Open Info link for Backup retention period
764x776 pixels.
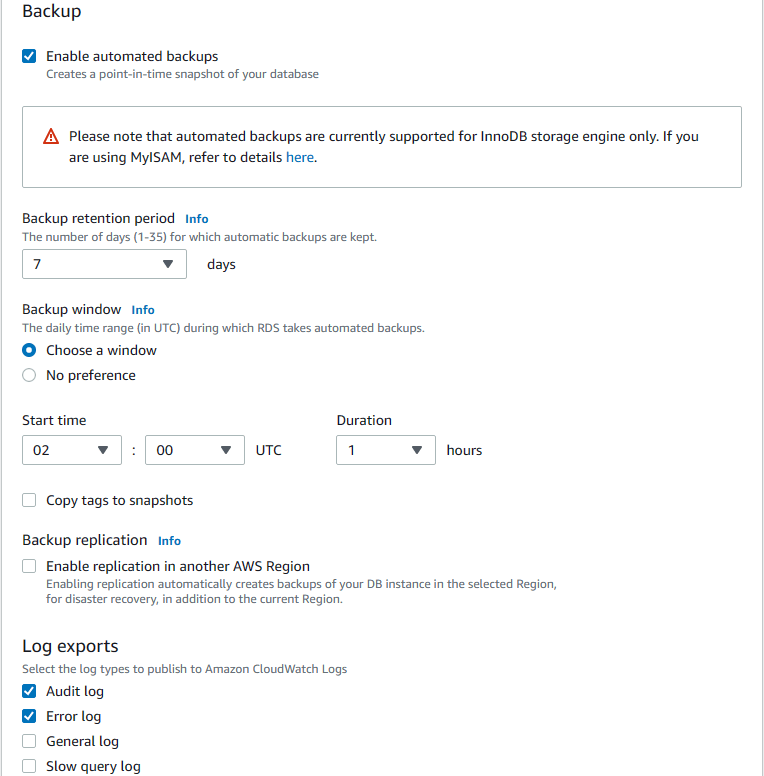tap(197, 219)
